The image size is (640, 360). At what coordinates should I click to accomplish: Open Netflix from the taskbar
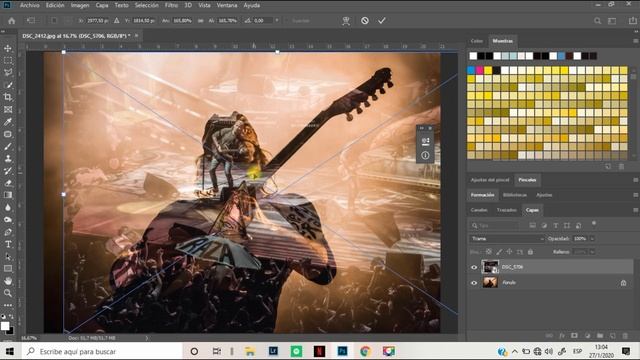pyautogui.click(x=319, y=351)
